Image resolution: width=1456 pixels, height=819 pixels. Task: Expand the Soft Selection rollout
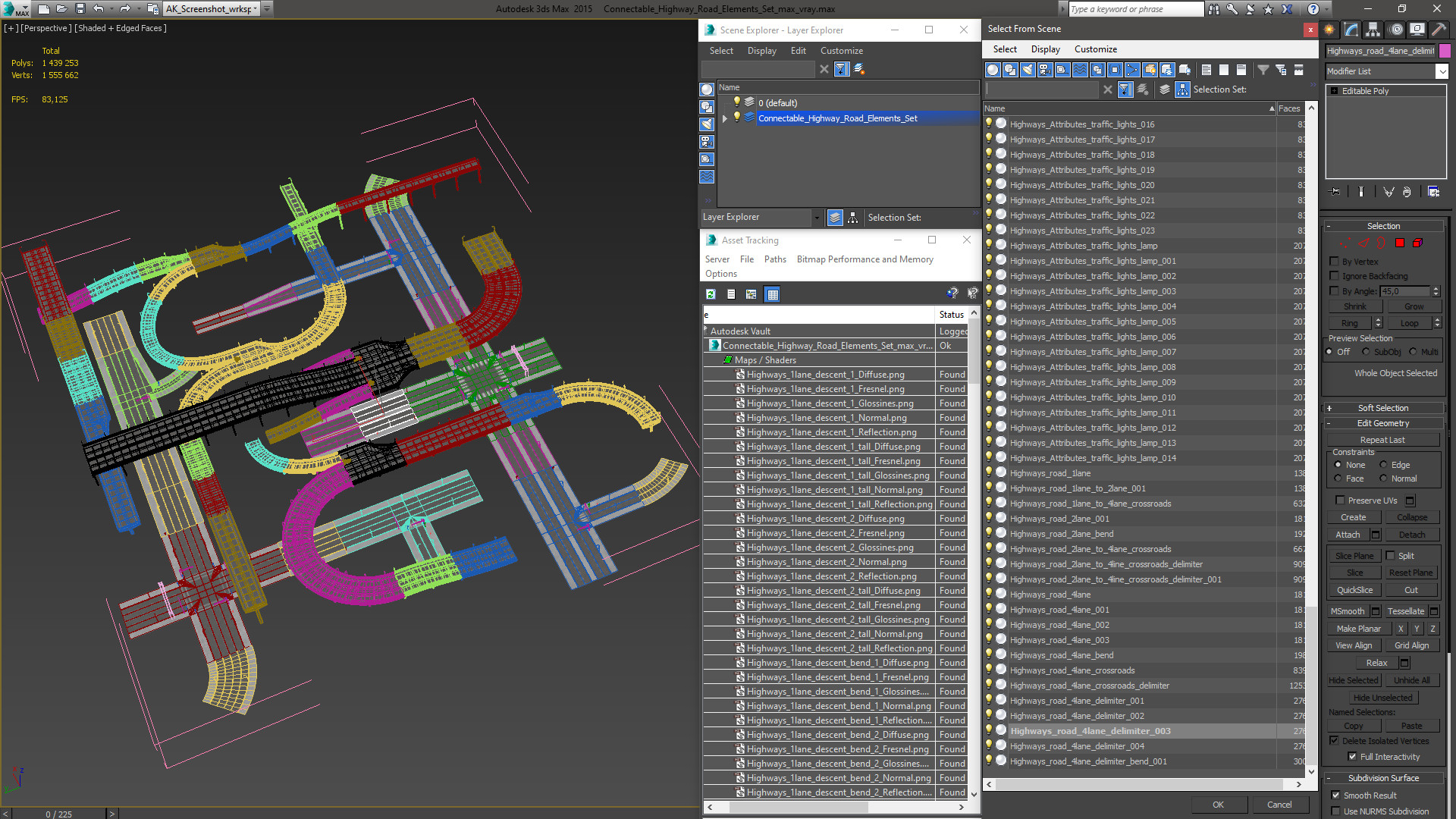pyautogui.click(x=1383, y=408)
